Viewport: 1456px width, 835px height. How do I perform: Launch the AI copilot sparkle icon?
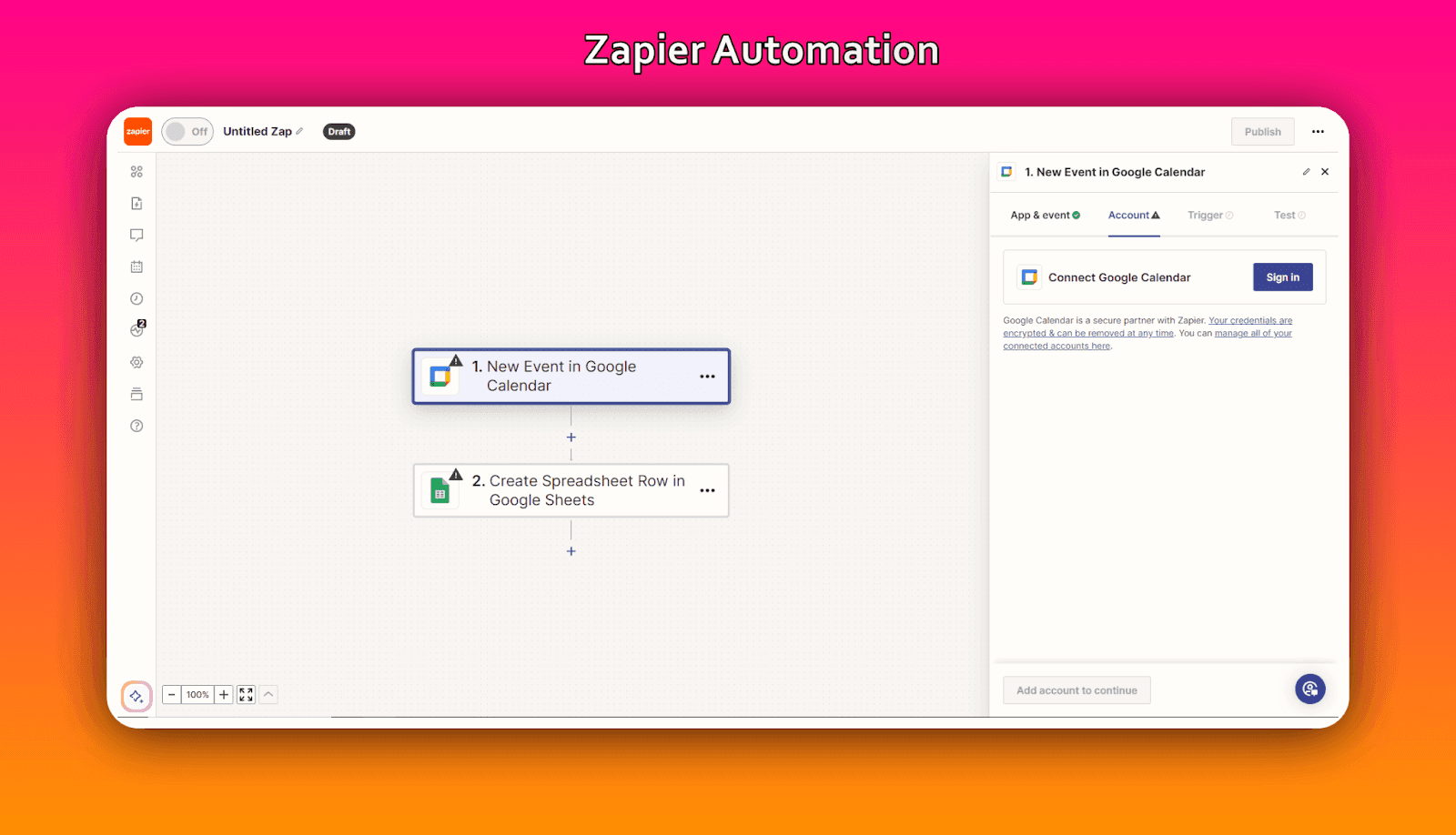coord(136,696)
